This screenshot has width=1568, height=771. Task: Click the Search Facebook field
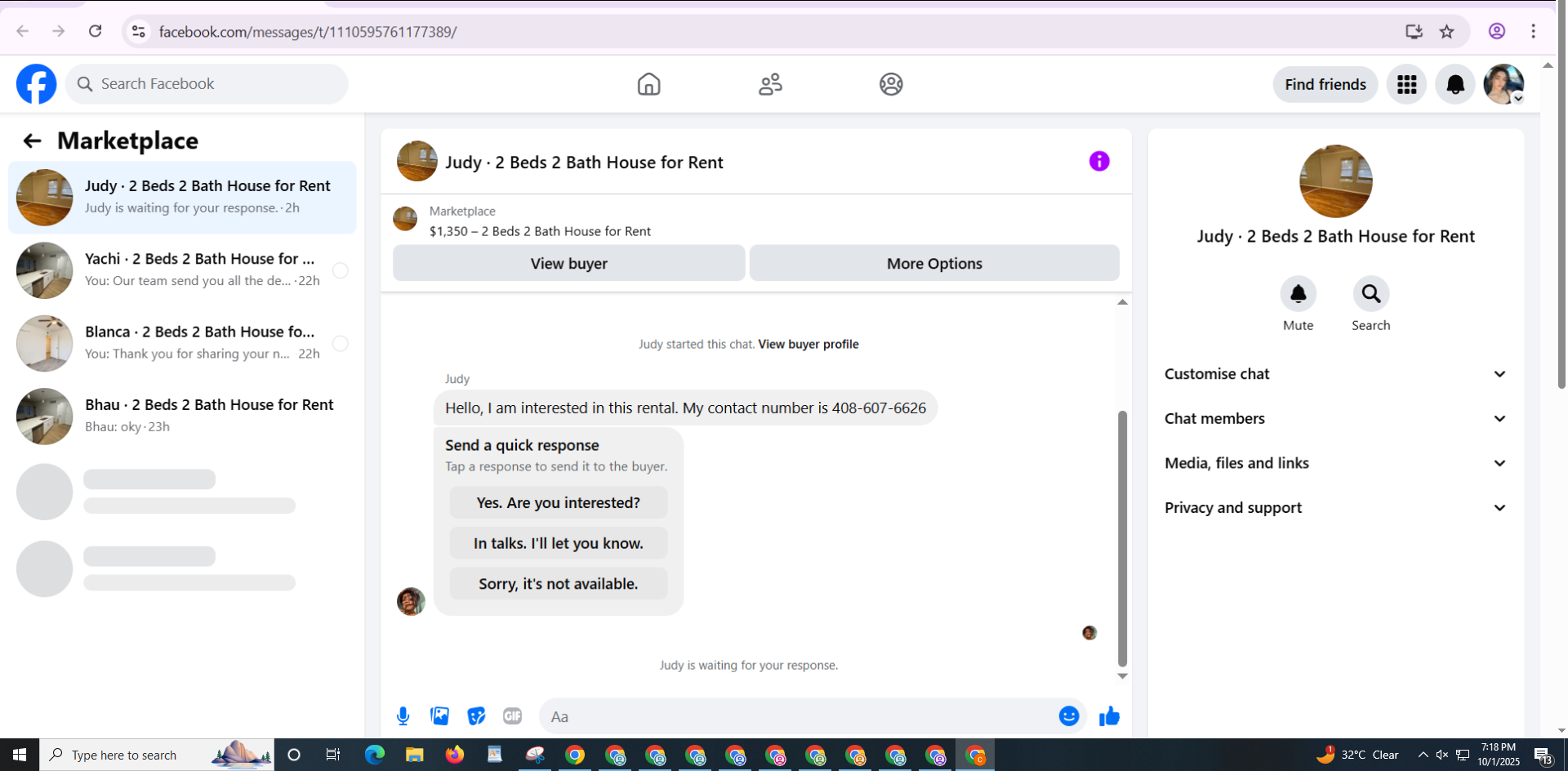207,84
